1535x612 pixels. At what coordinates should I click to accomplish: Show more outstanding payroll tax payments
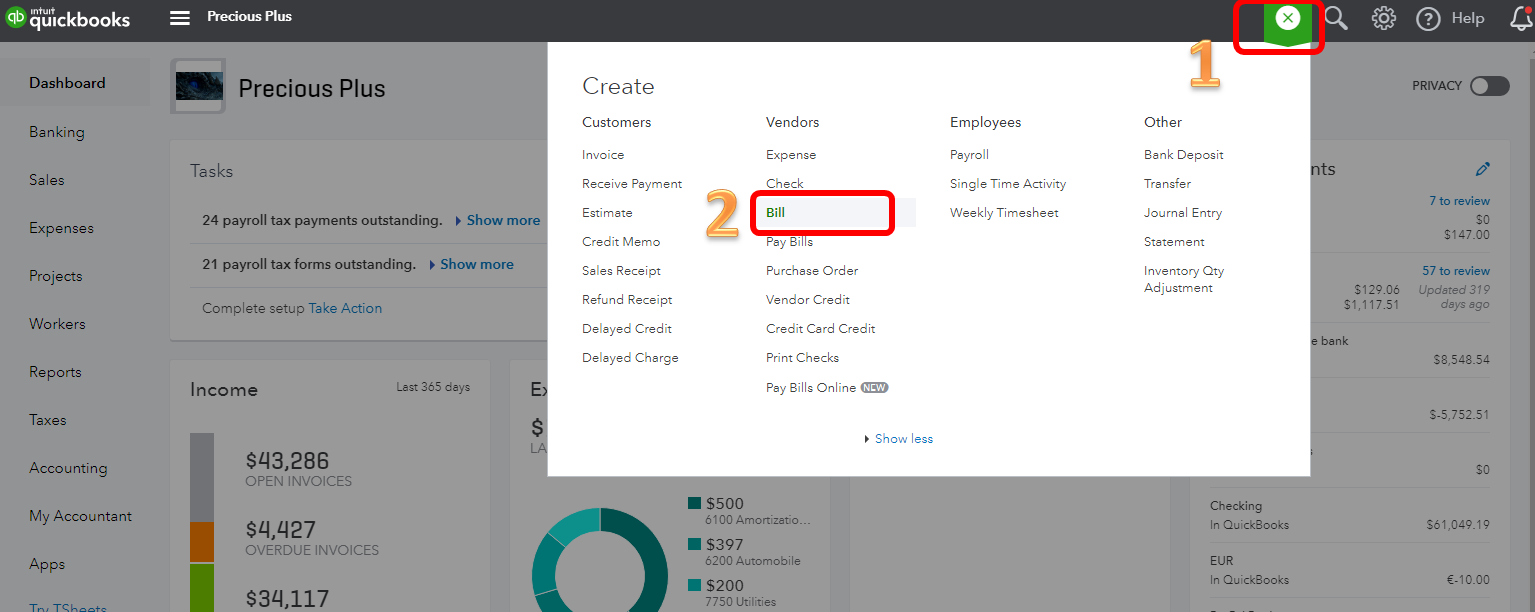tap(503, 220)
